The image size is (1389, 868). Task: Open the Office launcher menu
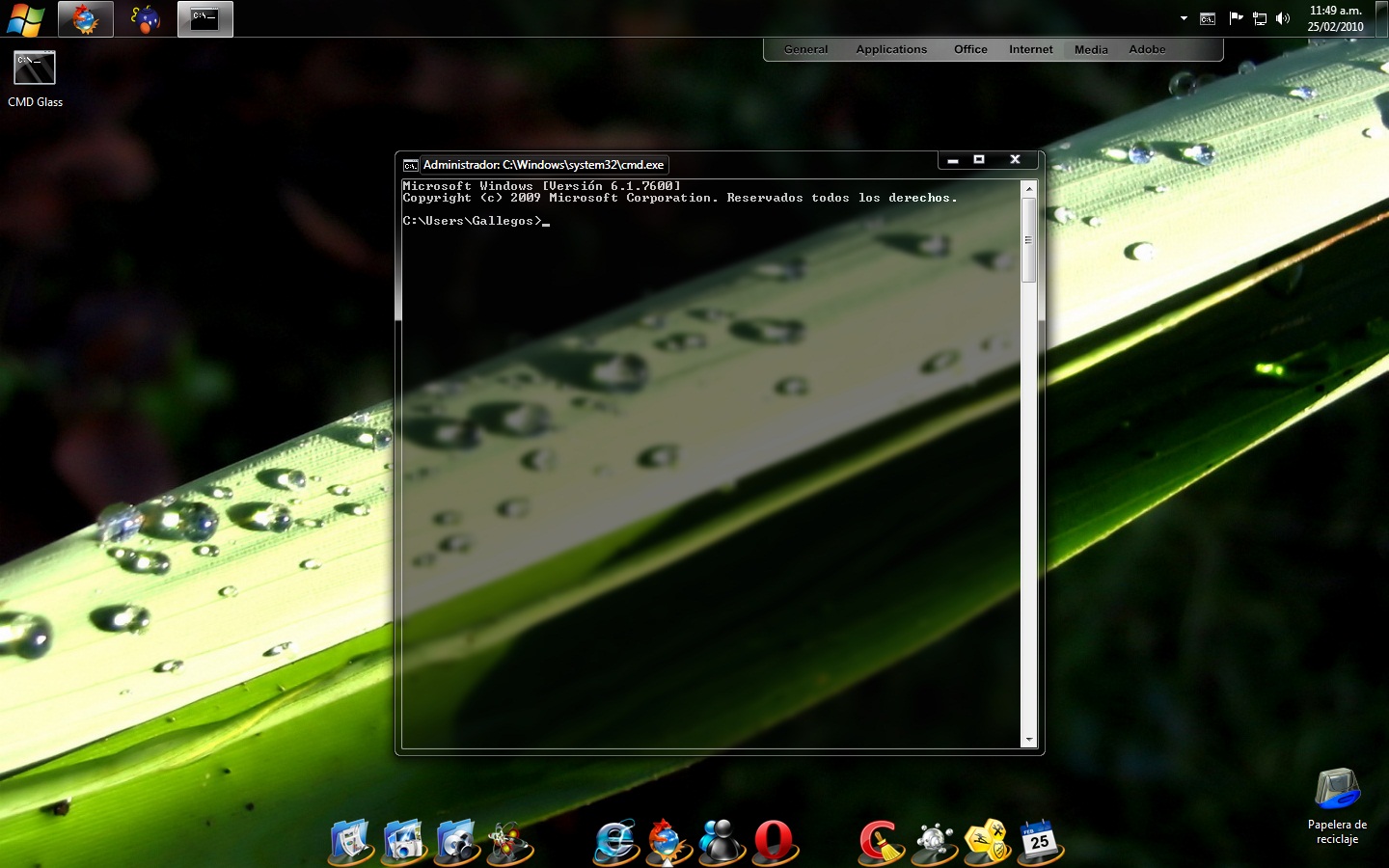[970, 49]
